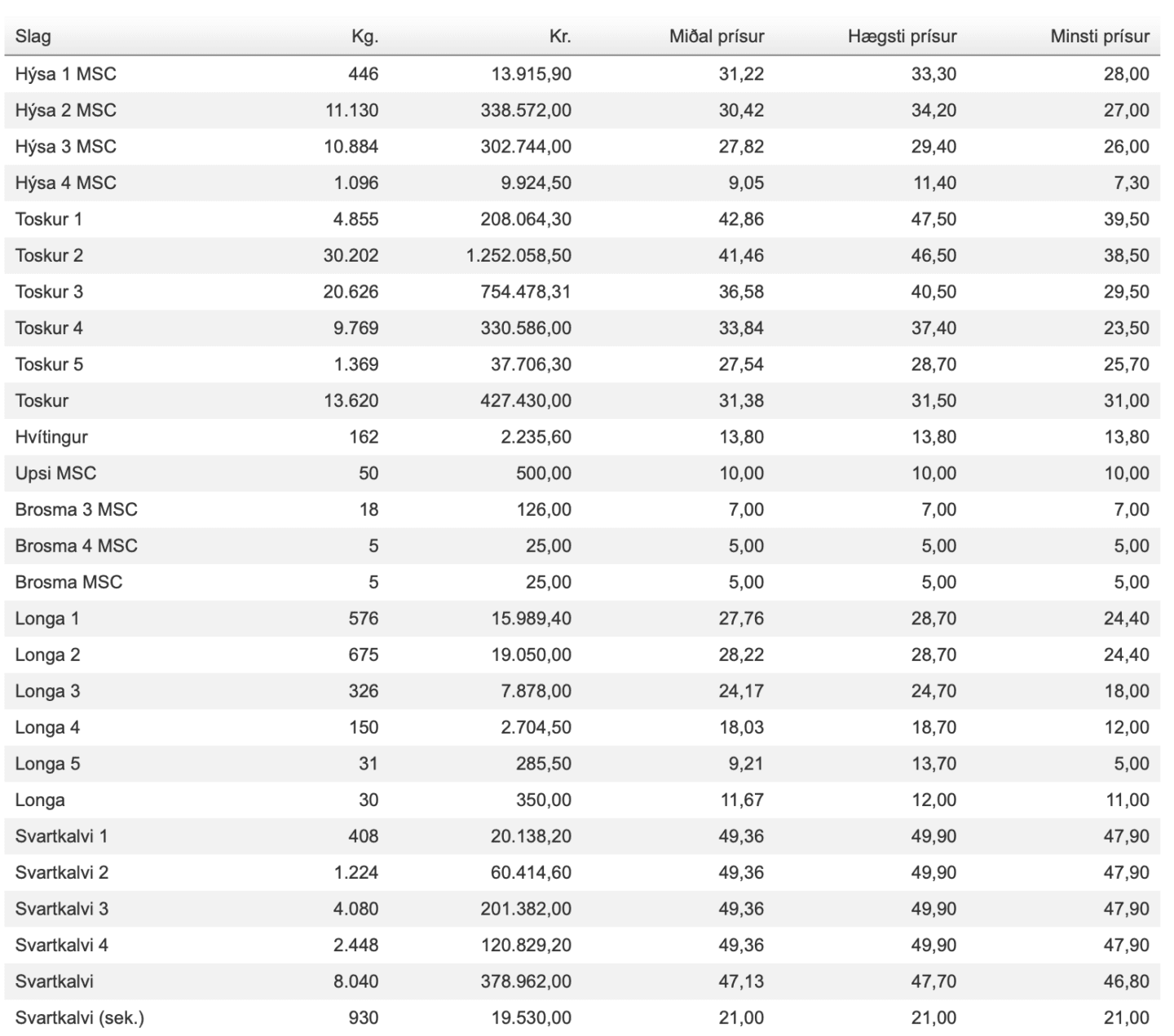1174x1036 pixels.
Task: Select the Brosma 3 MSC row
Action: click(x=76, y=509)
